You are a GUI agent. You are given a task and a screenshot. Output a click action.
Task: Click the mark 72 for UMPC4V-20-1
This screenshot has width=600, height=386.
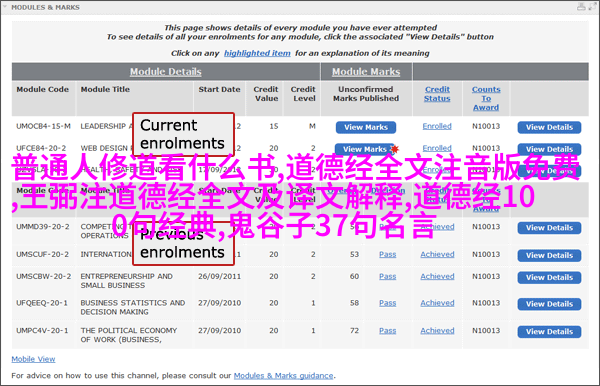[354, 331]
